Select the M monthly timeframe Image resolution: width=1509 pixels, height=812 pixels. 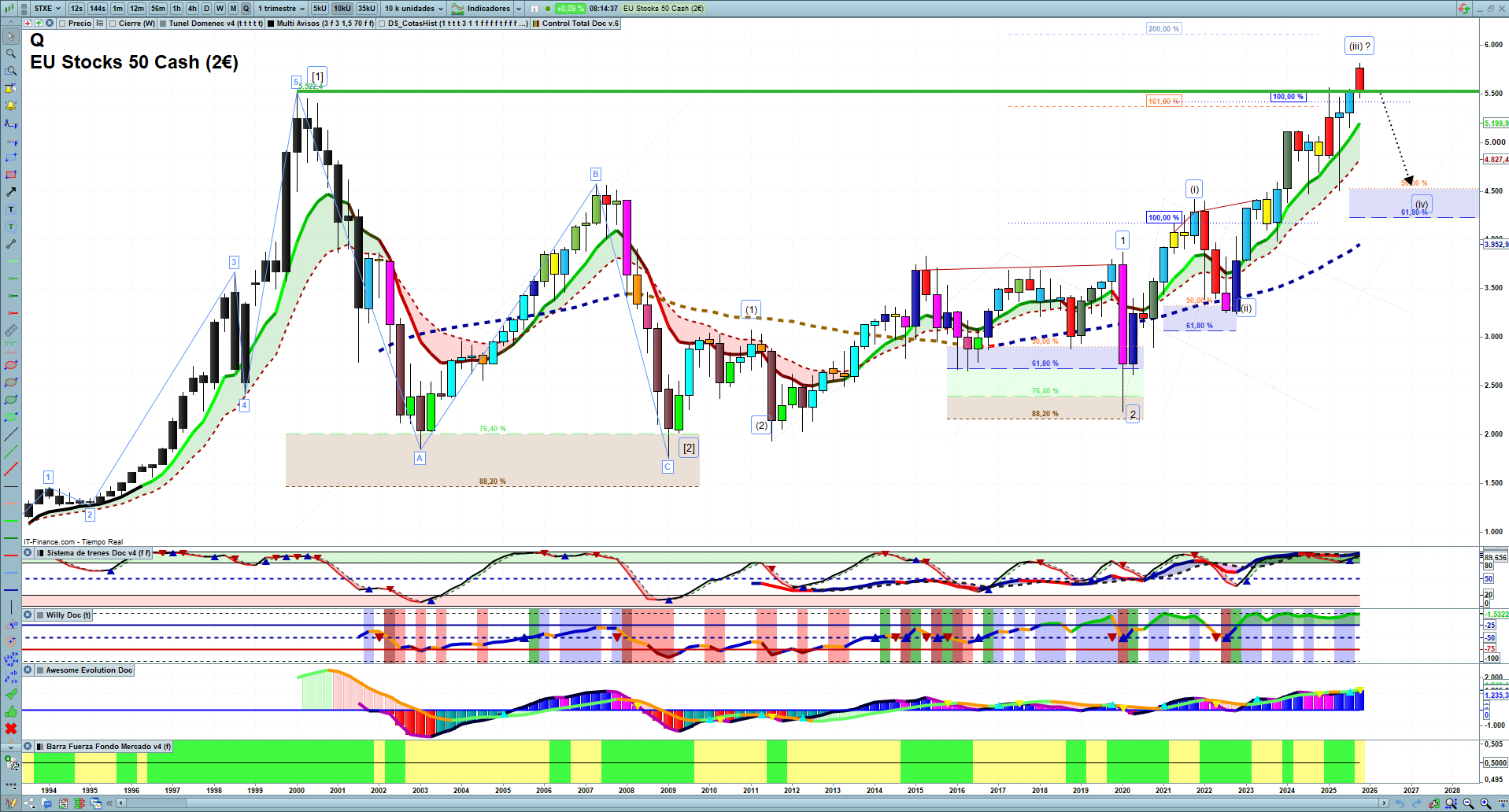[x=233, y=9]
